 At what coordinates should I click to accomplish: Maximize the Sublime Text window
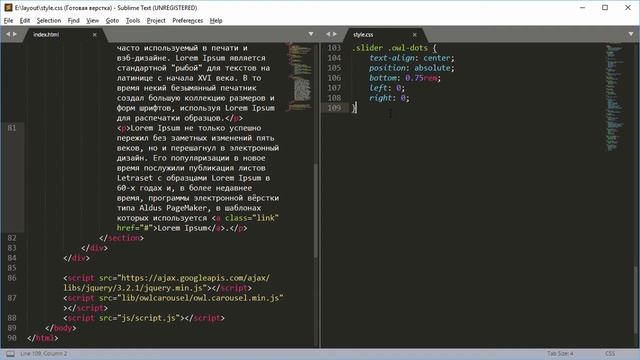(x=605, y=7)
